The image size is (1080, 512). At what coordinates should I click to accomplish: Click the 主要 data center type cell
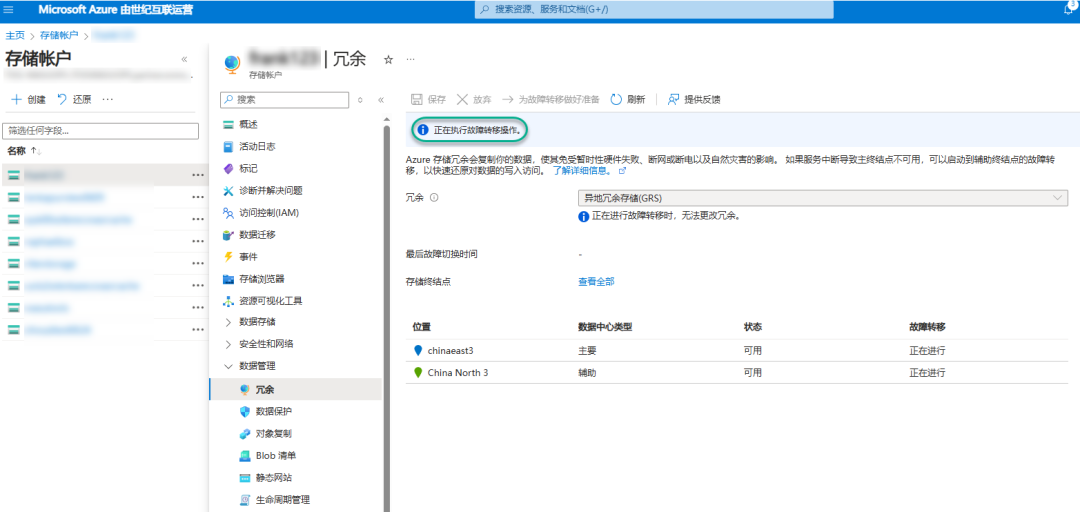tap(588, 350)
